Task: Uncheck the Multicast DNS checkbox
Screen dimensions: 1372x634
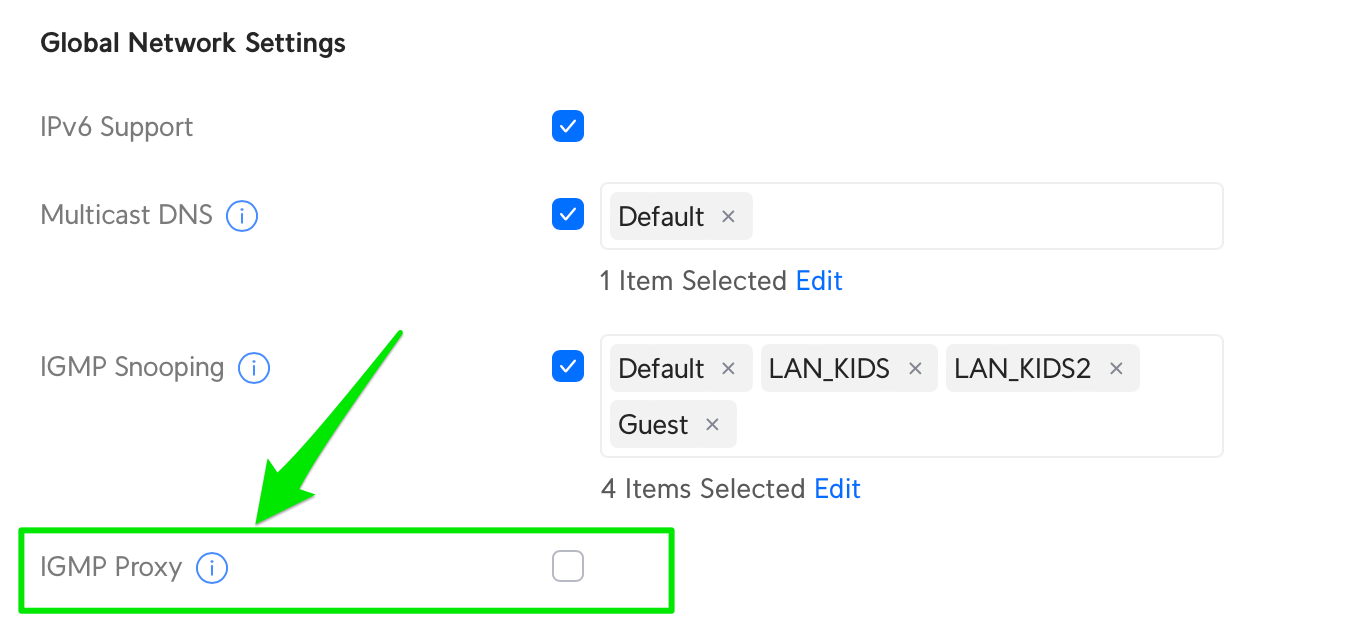Action: [x=568, y=215]
